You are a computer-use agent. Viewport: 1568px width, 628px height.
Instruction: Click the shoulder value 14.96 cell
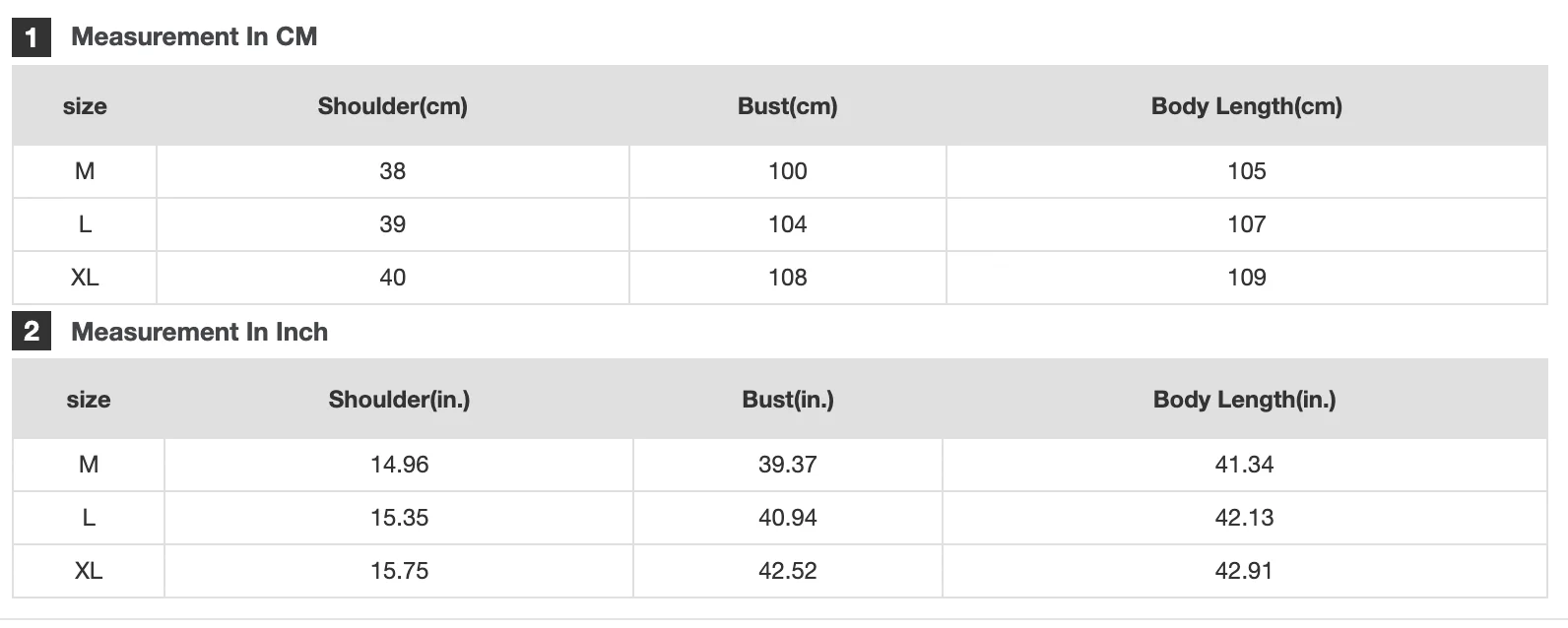coord(399,465)
